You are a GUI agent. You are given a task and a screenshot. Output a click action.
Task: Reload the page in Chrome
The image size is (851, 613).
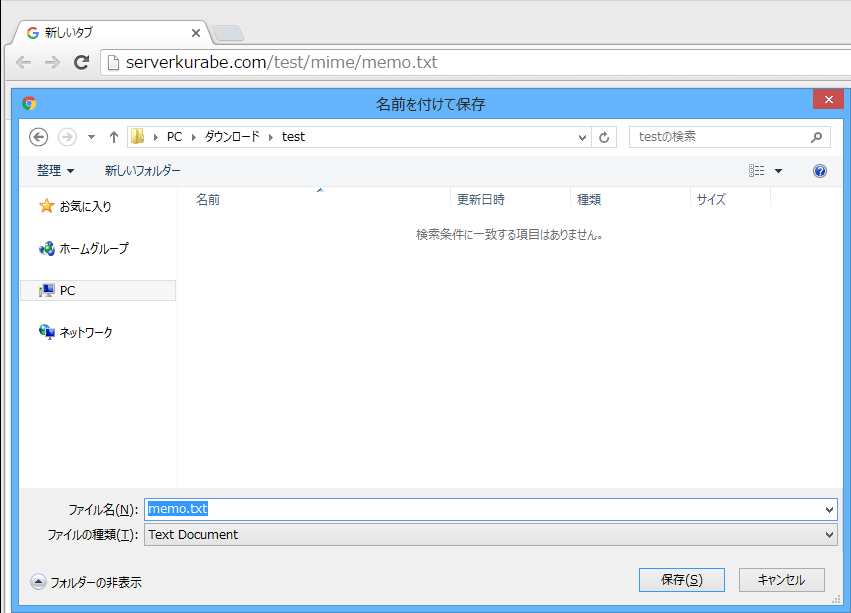81,62
